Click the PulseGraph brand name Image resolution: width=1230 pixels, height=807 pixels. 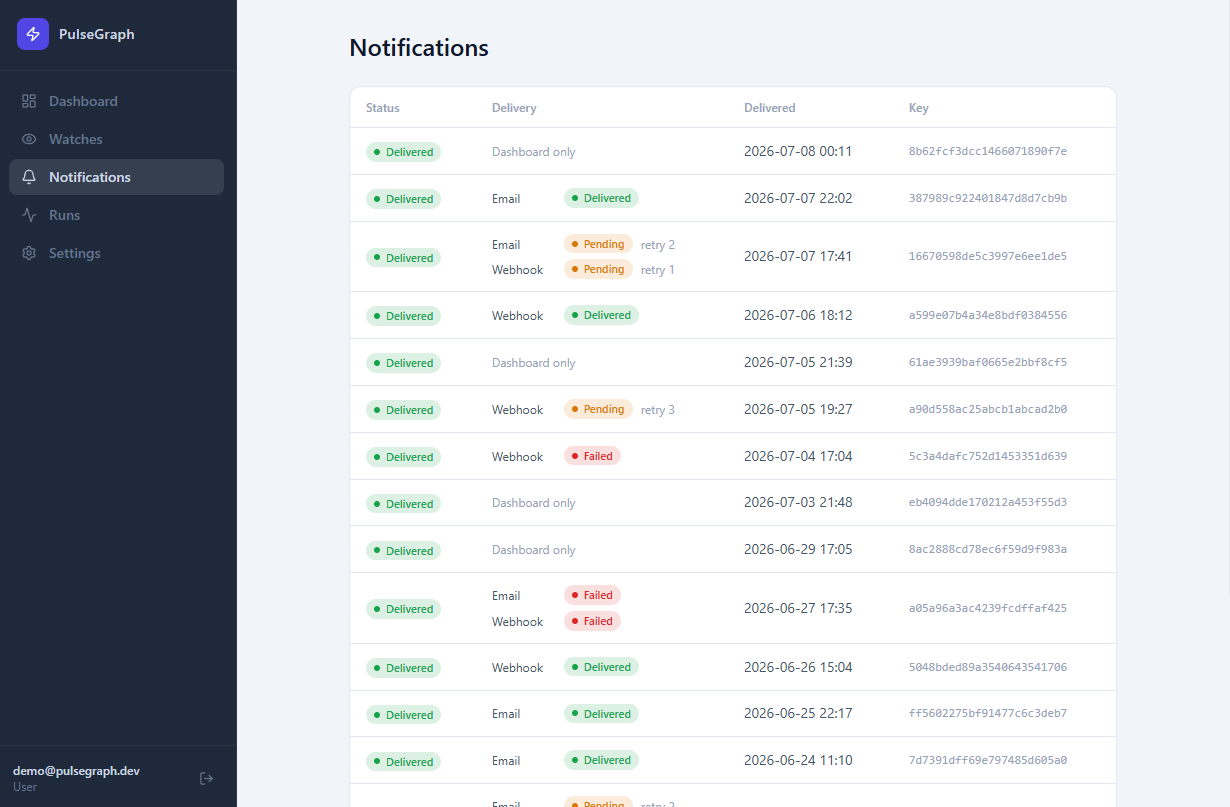point(96,34)
